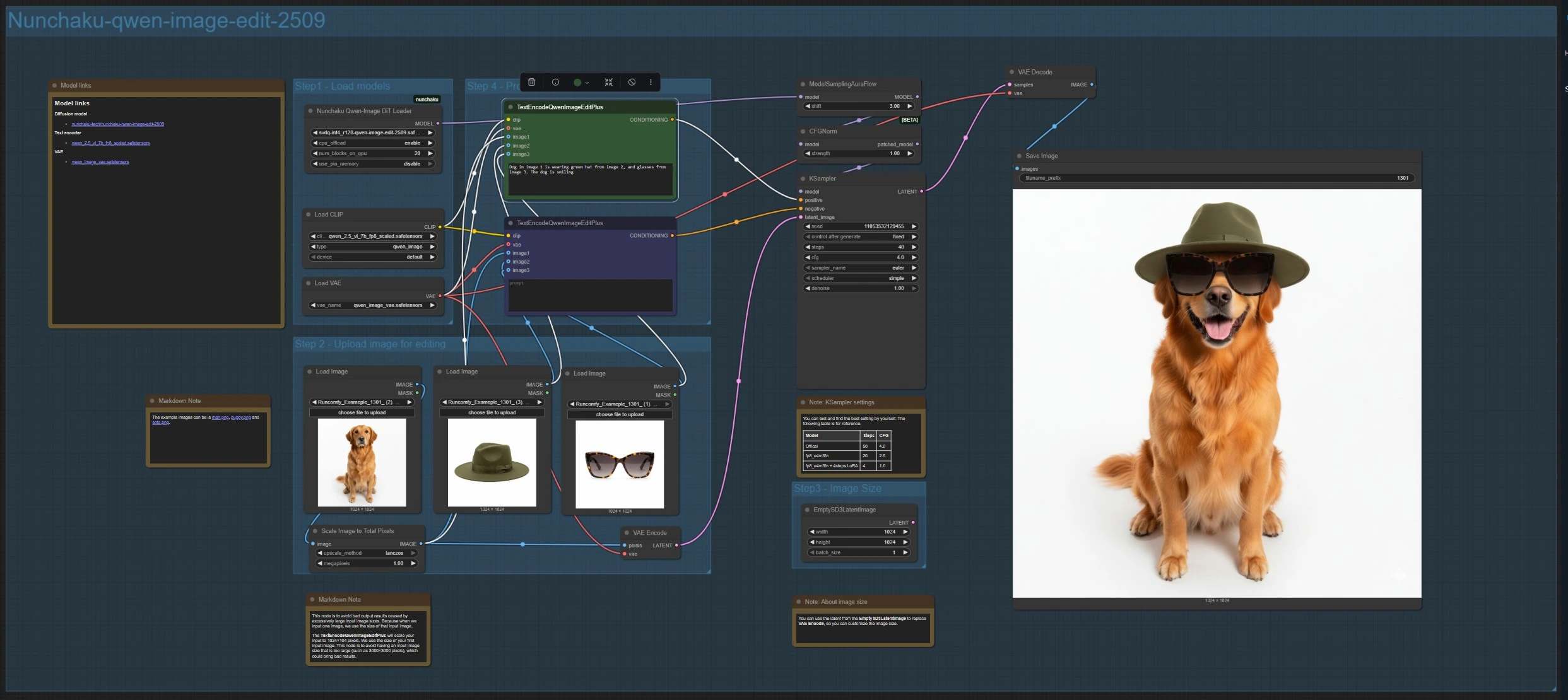The width and height of the screenshot is (1568, 700).
Task: Open more options via the three-dots icon
Action: click(651, 82)
